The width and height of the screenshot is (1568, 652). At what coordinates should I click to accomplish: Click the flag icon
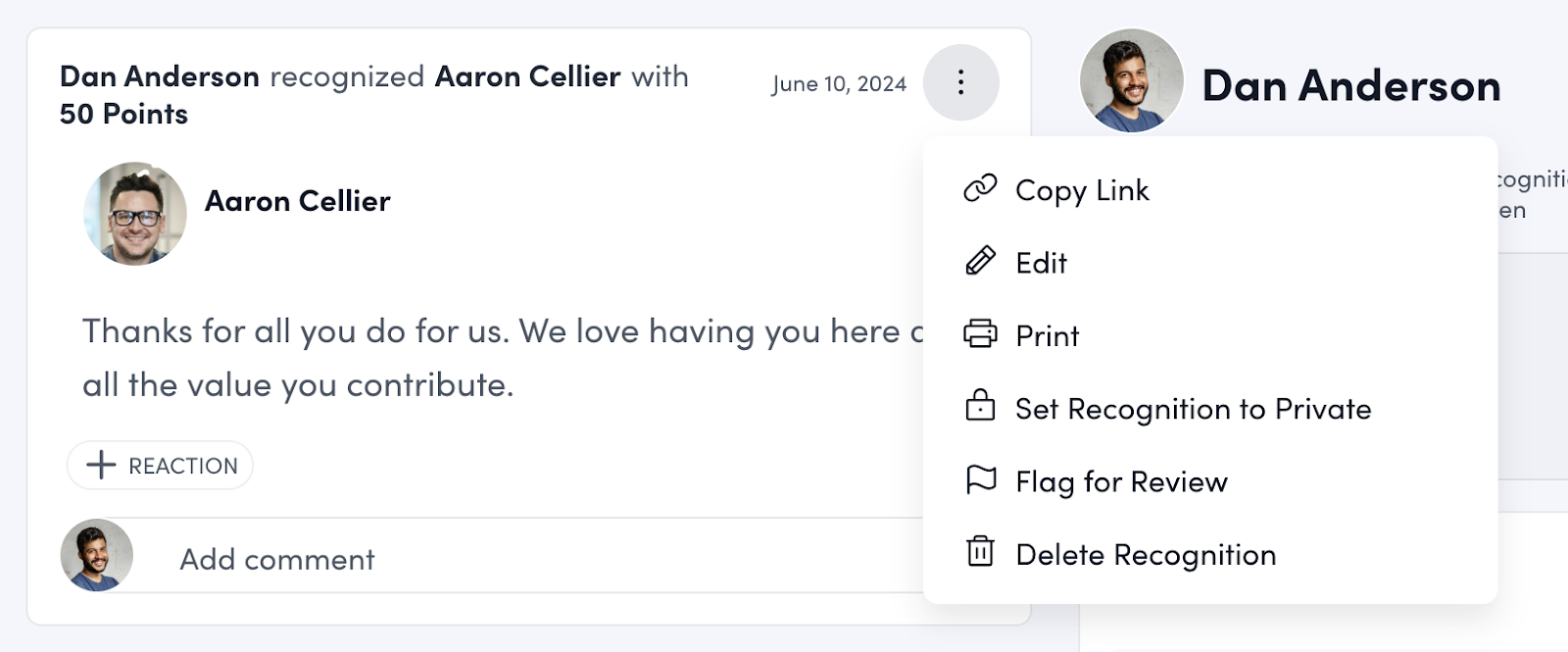pyautogui.click(x=980, y=479)
